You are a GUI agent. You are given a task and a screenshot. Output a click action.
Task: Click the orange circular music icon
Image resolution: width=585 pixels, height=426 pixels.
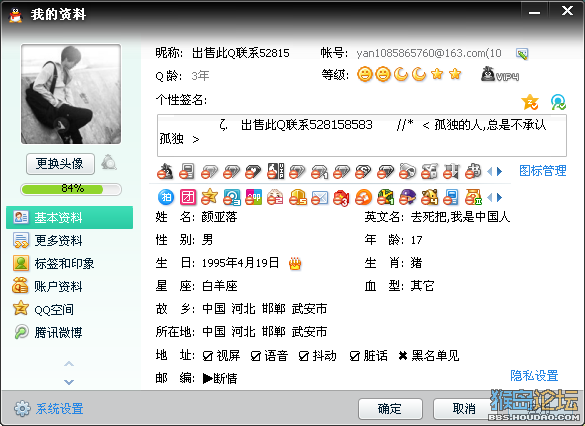click(x=363, y=197)
